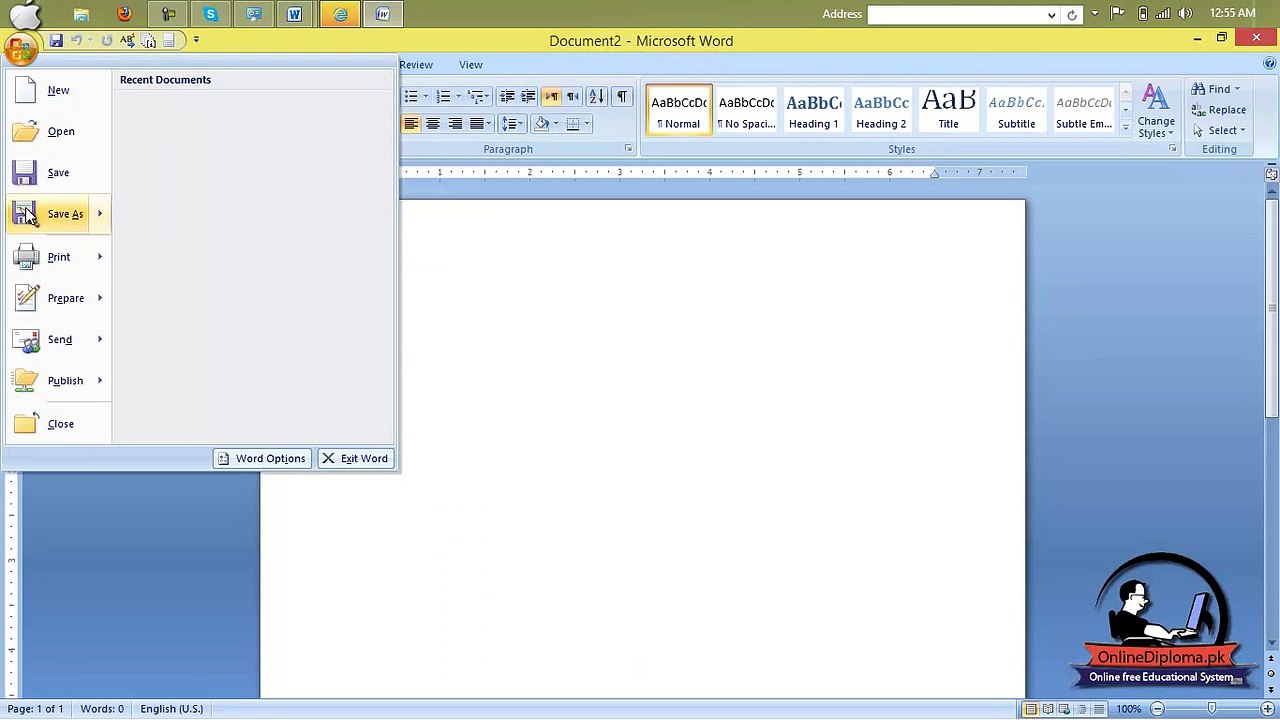The image size is (1280, 720).
Task: Expand the Prepare submenu arrow
Action: tap(100, 298)
